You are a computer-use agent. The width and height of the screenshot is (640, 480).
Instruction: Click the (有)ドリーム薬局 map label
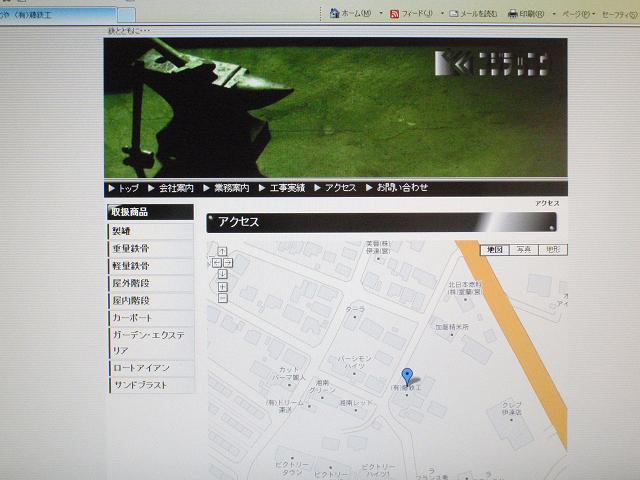pos(285,406)
